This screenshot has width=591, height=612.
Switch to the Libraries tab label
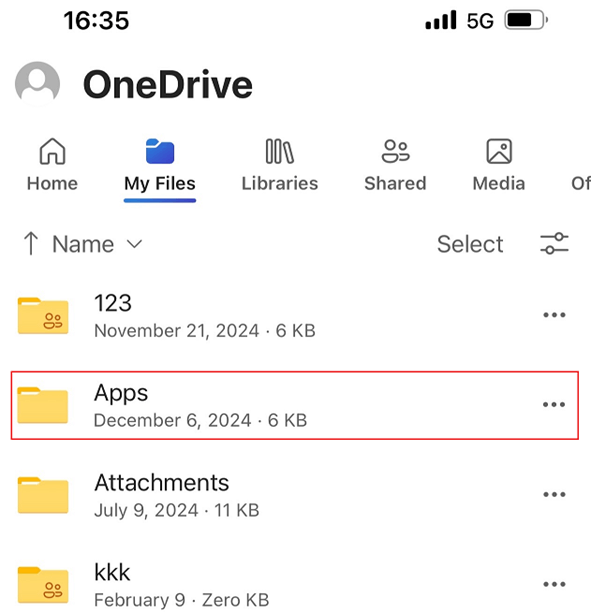click(x=279, y=183)
